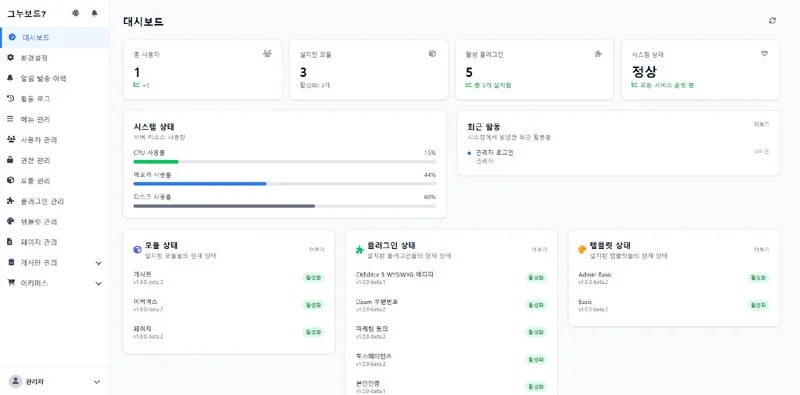Click the cube icon in 설치된 모듈 card
800x395 pixels.
point(432,54)
